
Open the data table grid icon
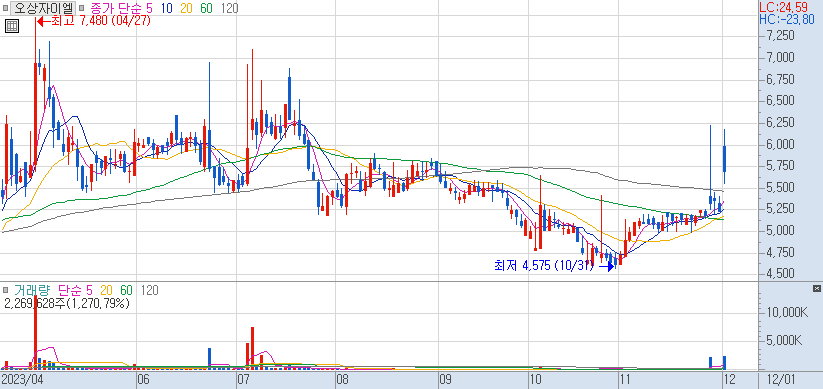point(12,26)
